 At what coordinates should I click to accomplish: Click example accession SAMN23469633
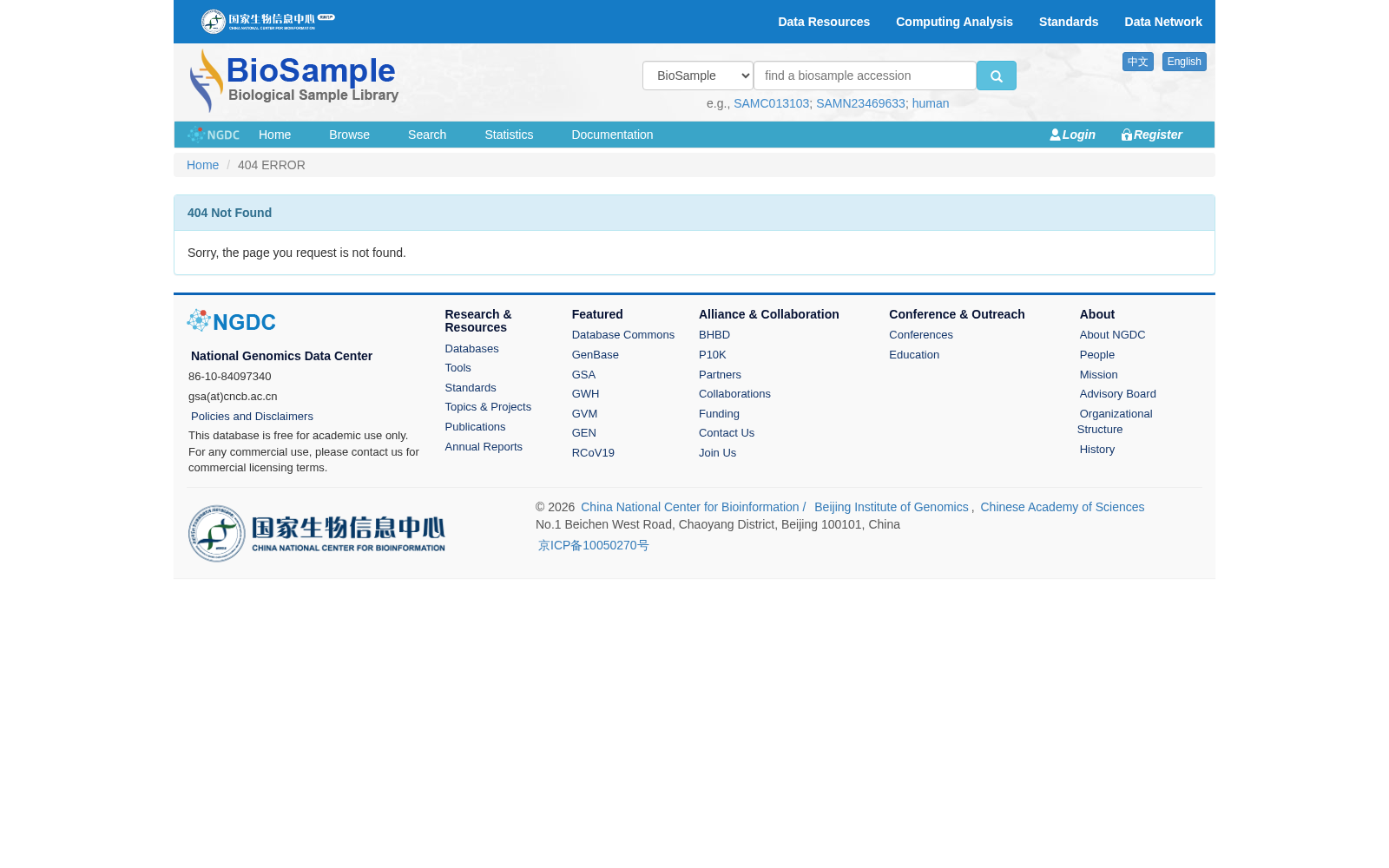(860, 103)
